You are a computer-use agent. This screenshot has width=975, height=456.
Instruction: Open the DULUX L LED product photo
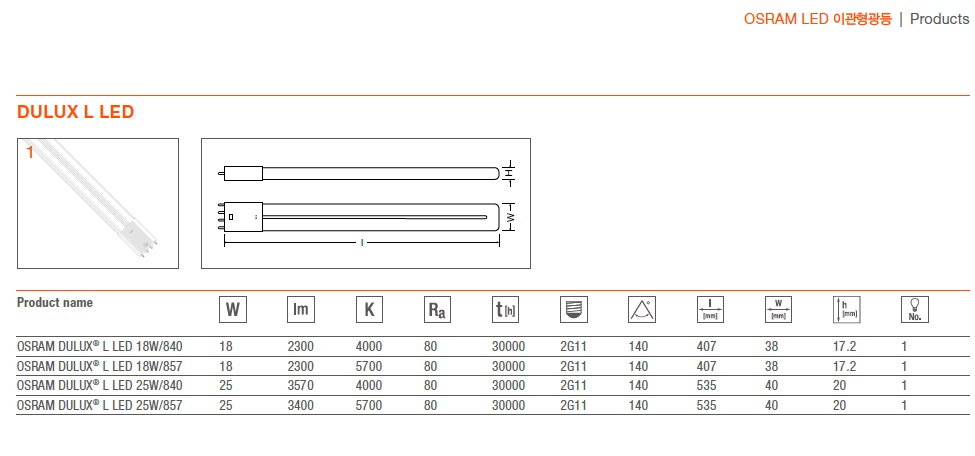pos(98,203)
